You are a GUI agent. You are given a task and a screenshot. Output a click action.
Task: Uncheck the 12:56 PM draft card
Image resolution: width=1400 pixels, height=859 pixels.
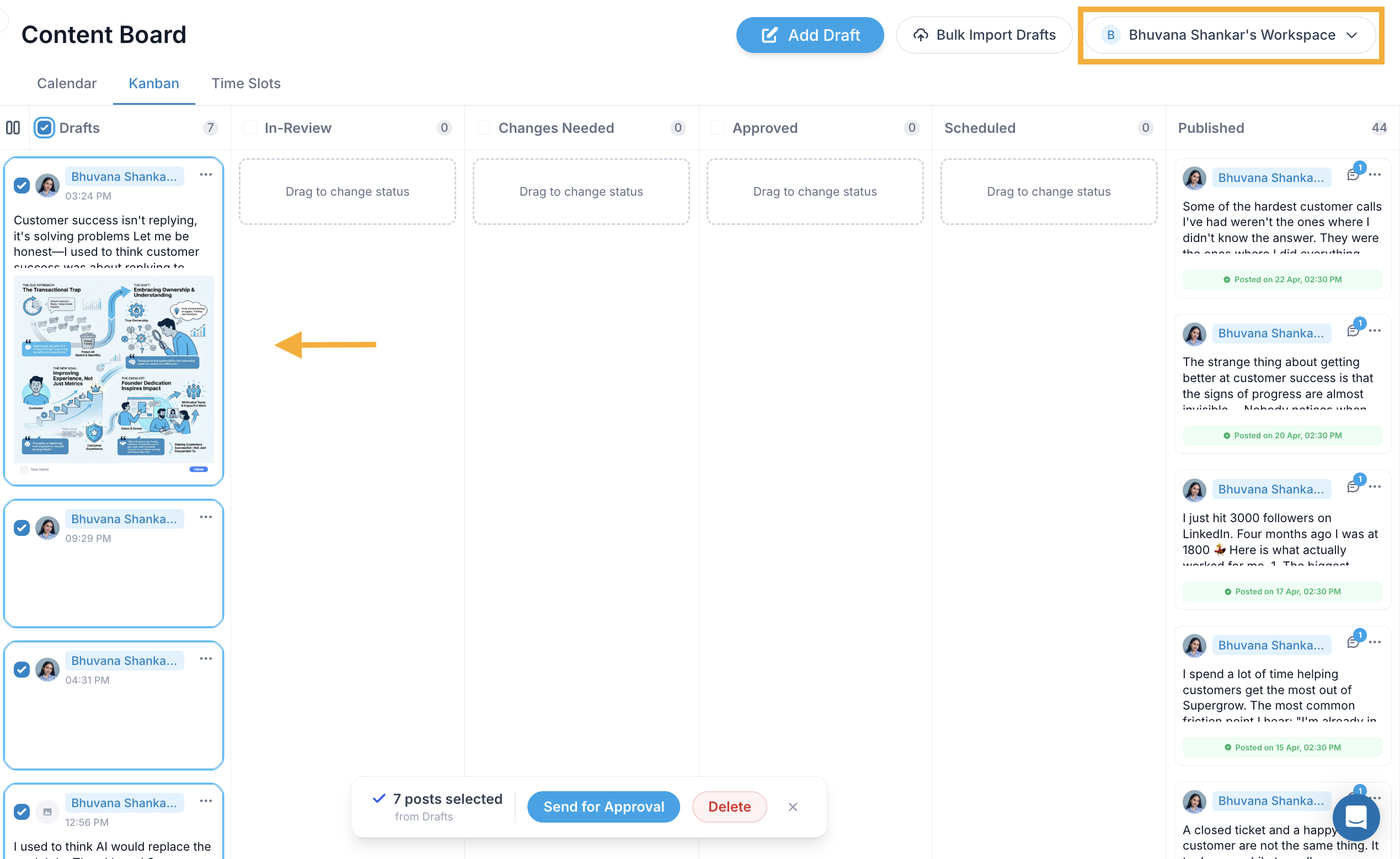(22, 812)
